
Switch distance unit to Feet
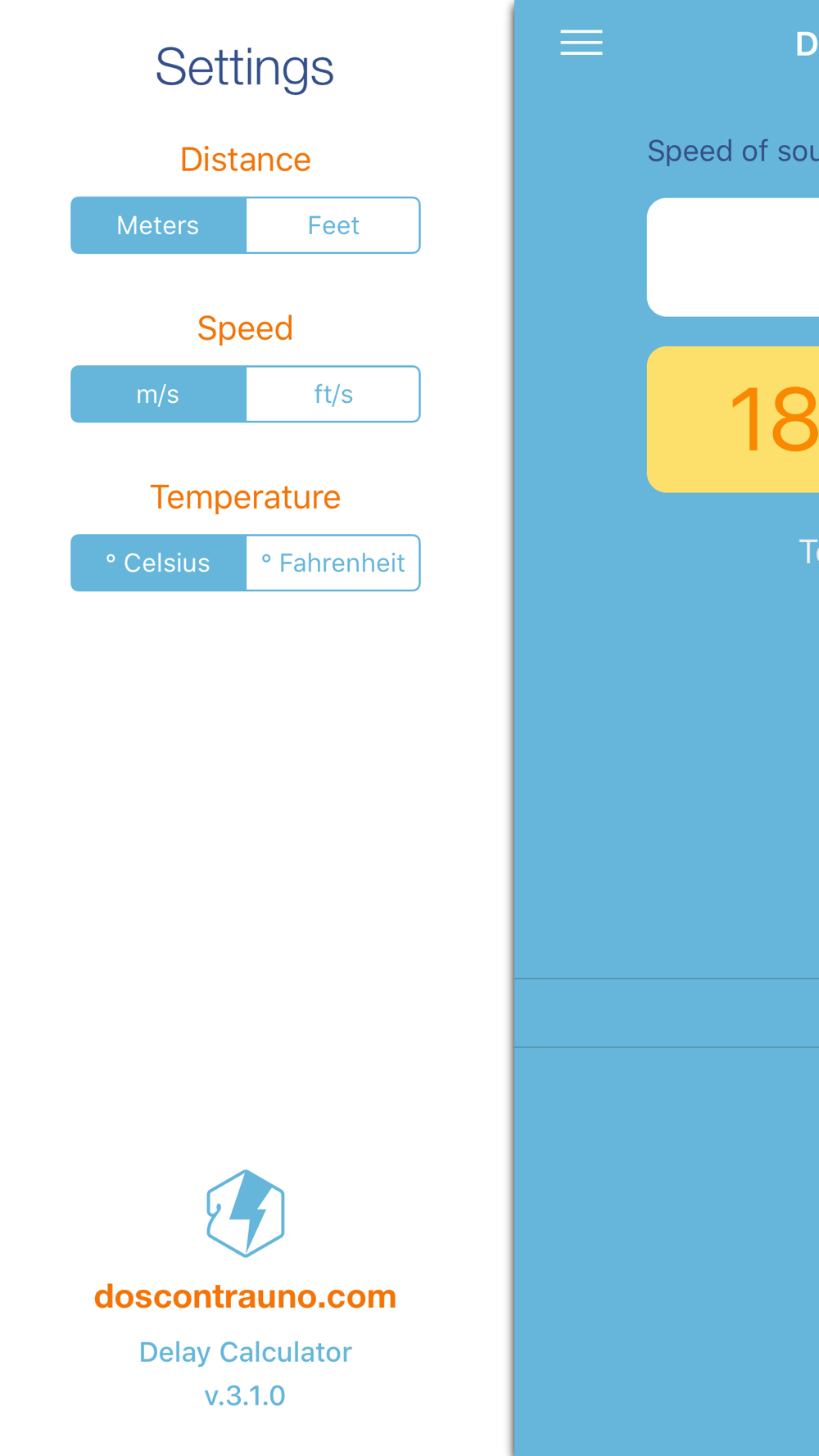[x=333, y=225]
